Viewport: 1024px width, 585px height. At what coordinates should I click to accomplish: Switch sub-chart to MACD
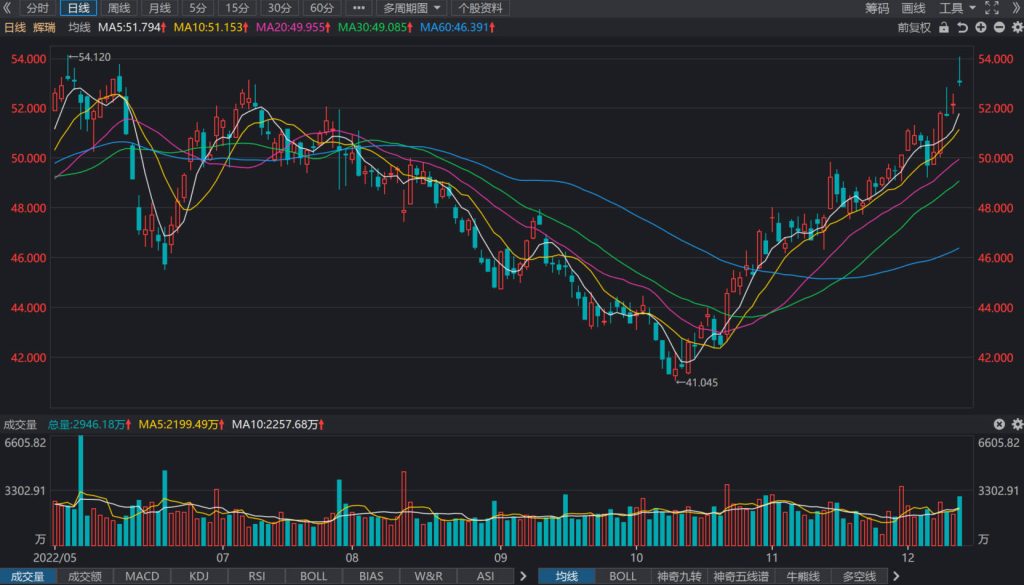142,576
